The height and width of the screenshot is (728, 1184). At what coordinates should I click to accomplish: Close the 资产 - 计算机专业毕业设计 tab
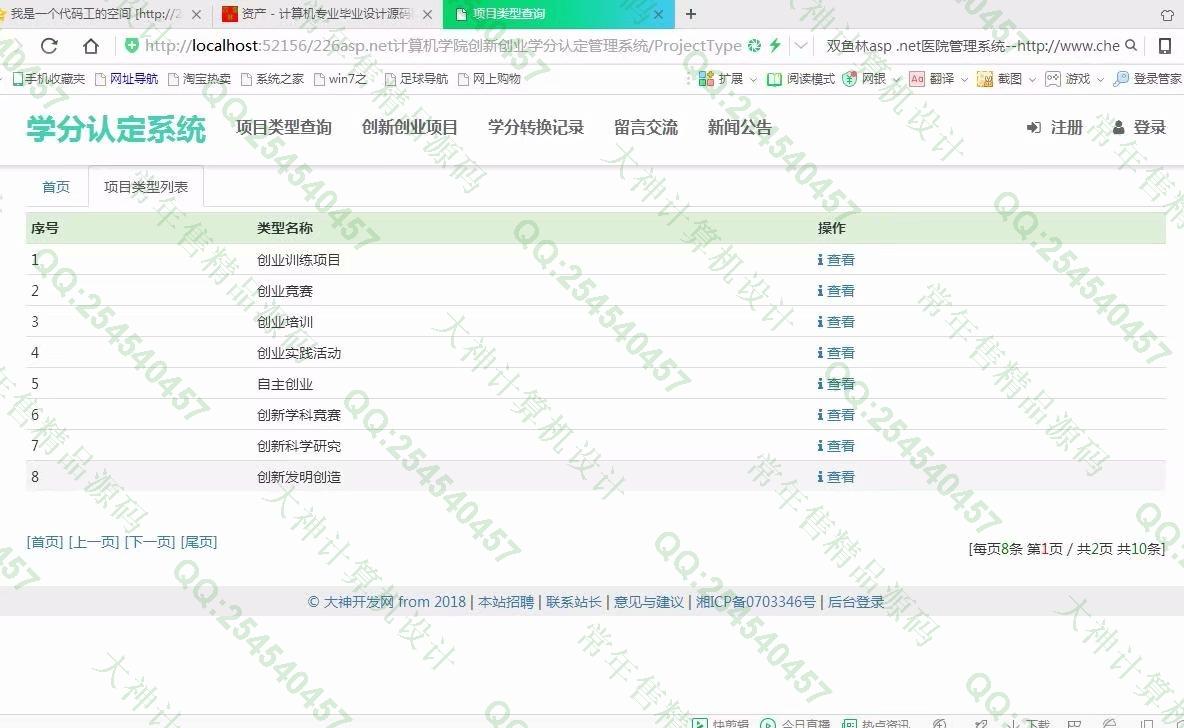tap(427, 14)
